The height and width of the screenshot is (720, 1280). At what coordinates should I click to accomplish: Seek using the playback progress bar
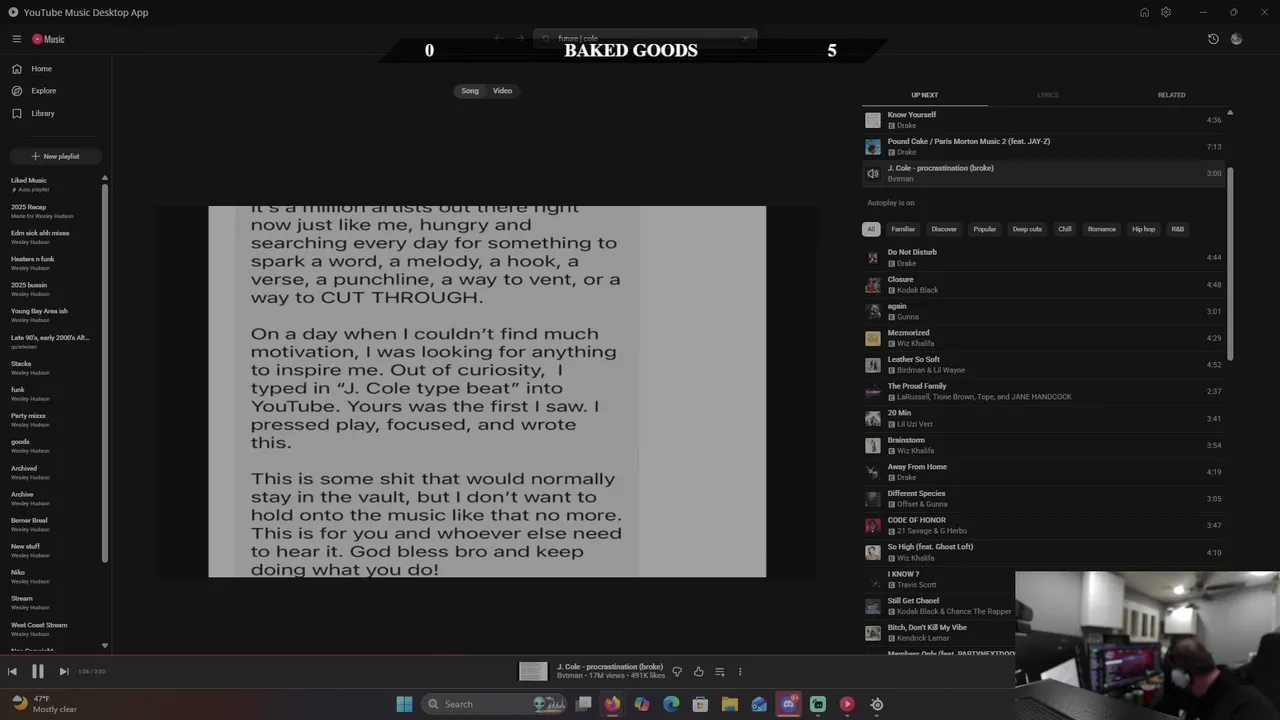pyautogui.click(x=507, y=657)
